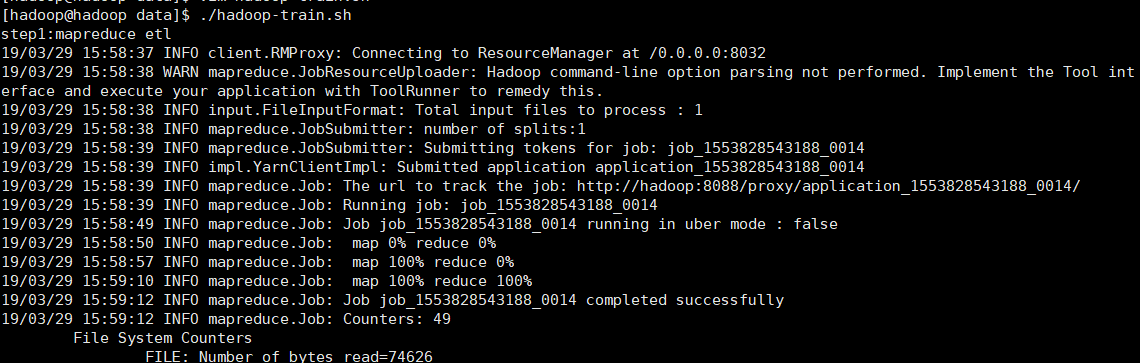Click 'running in uber mode : false' text
The height and width of the screenshot is (363, 1141).
[712, 224]
